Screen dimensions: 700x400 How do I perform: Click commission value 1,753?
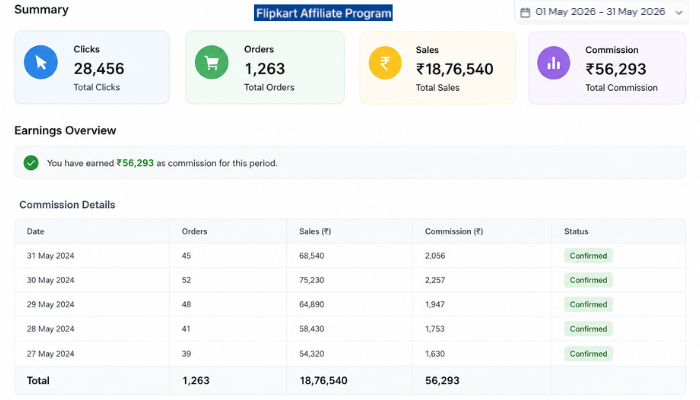coord(435,329)
